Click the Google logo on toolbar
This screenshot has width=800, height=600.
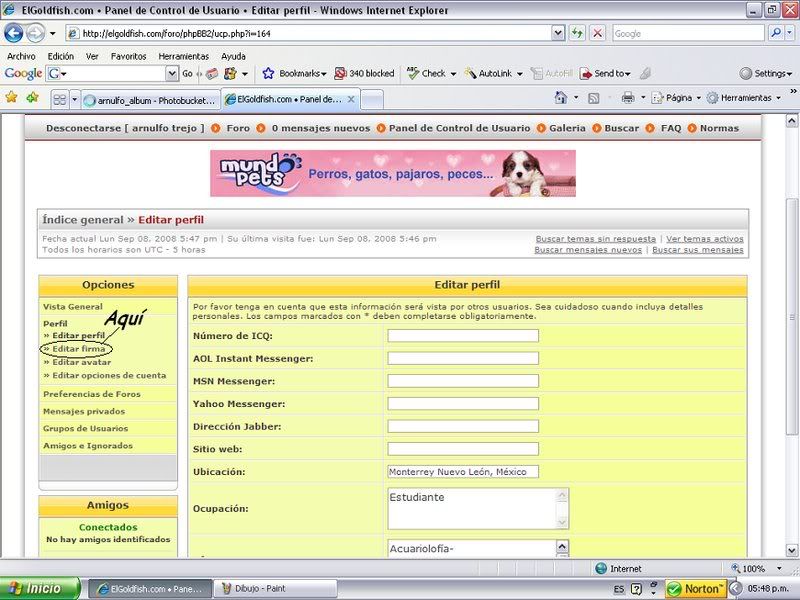tap(23, 73)
